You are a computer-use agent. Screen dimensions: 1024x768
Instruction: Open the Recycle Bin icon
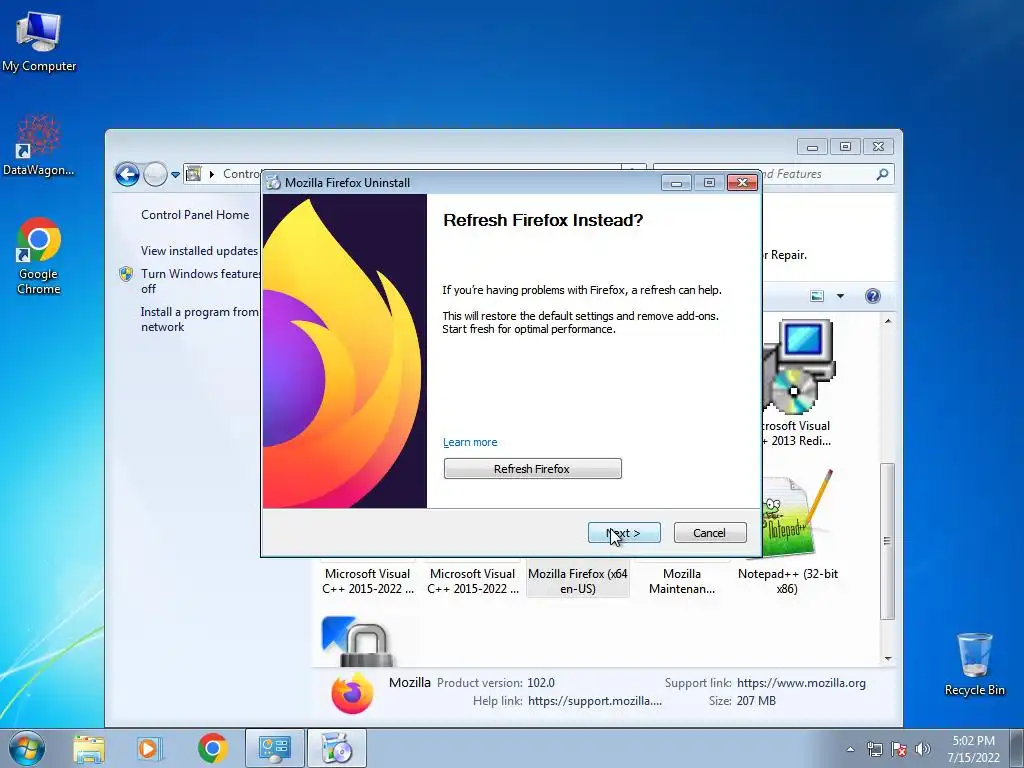coord(974,664)
